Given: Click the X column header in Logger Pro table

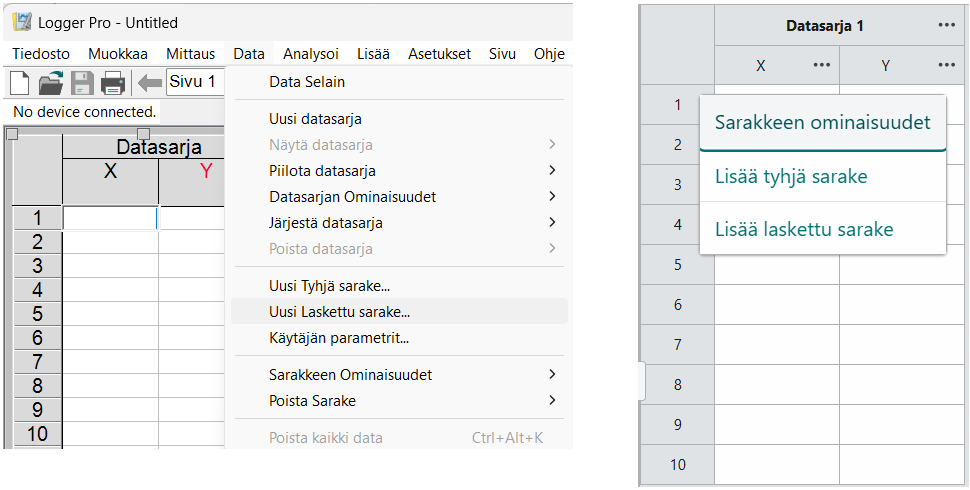Looking at the screenshot, I should [110, 183].
